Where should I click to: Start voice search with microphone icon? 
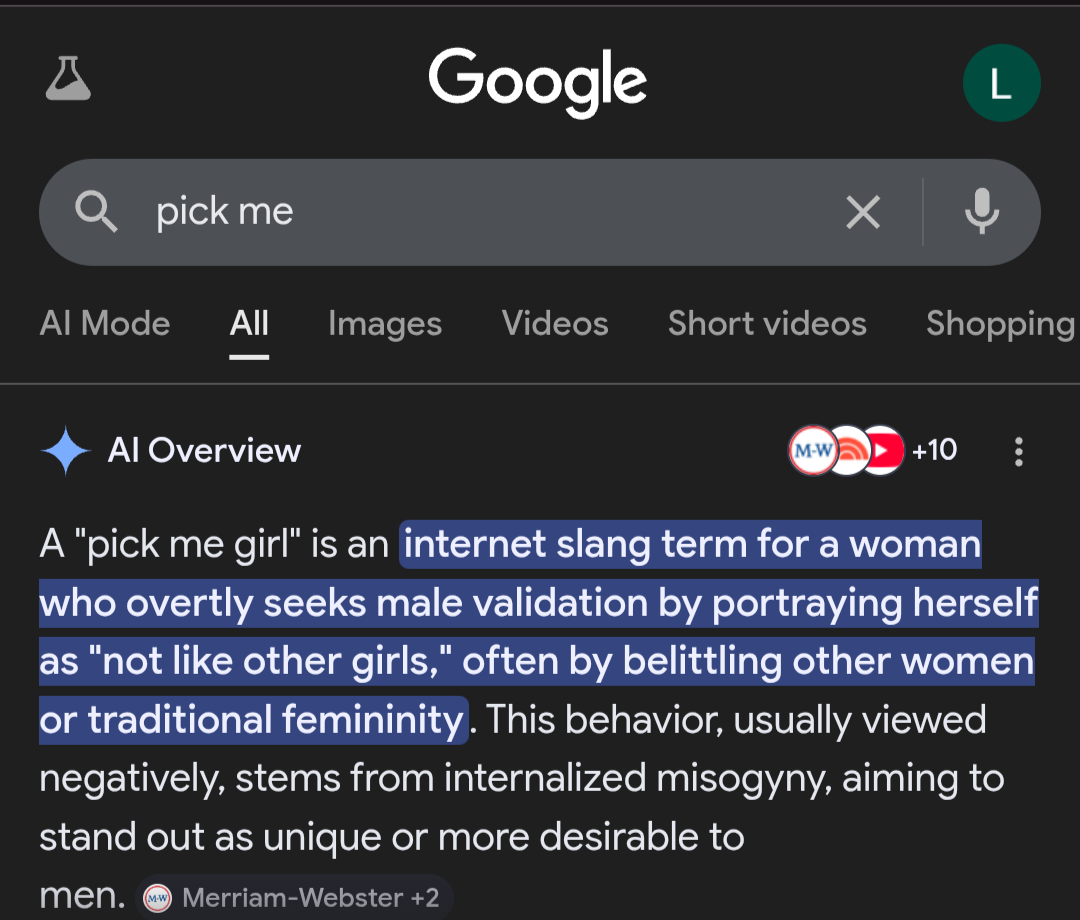point(981,212)
